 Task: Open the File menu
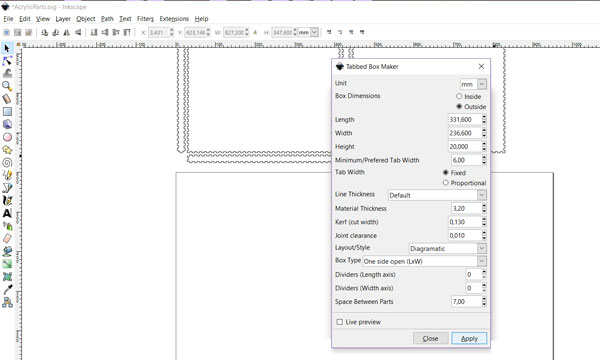pyautogui.click(x=8, y=19)
